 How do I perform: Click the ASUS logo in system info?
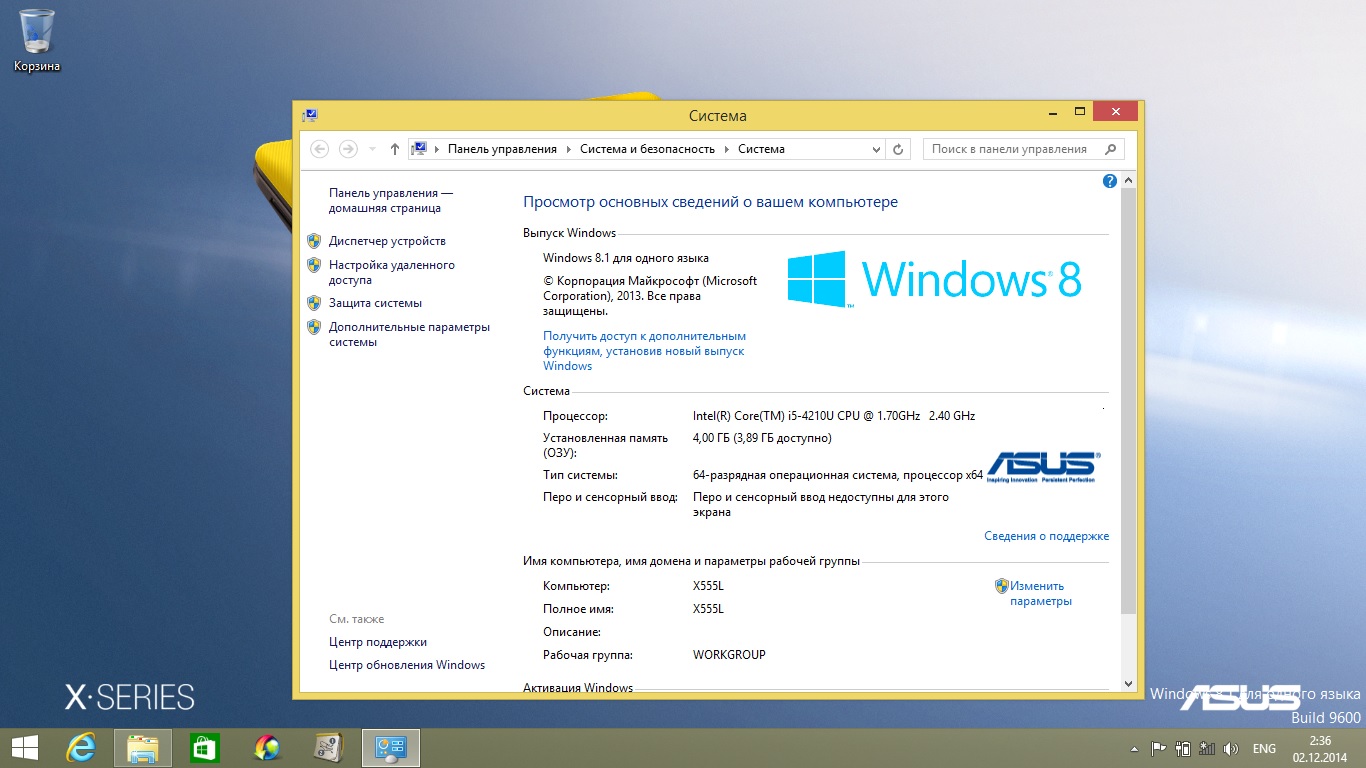pyautogui.click(x=1042, y=468)
